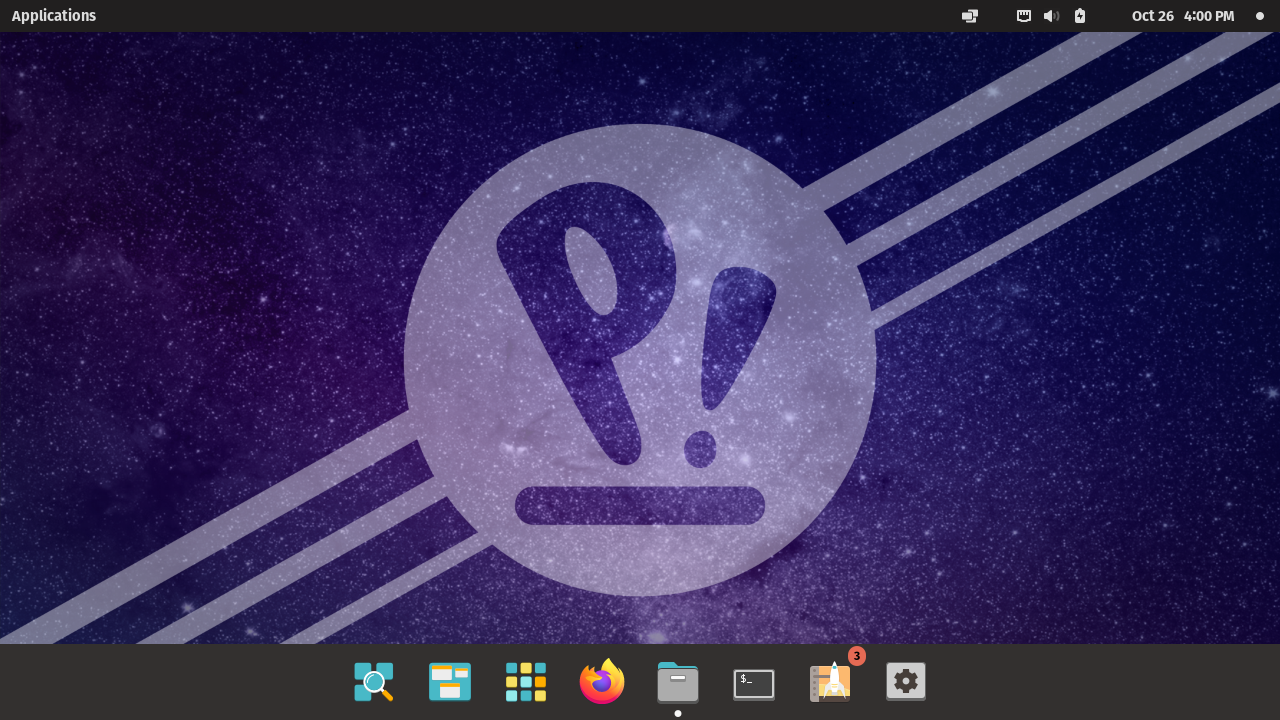Show the applications grid from dock
The height and width of the screenshot is (720, 1280).
(x=526, y=682)
